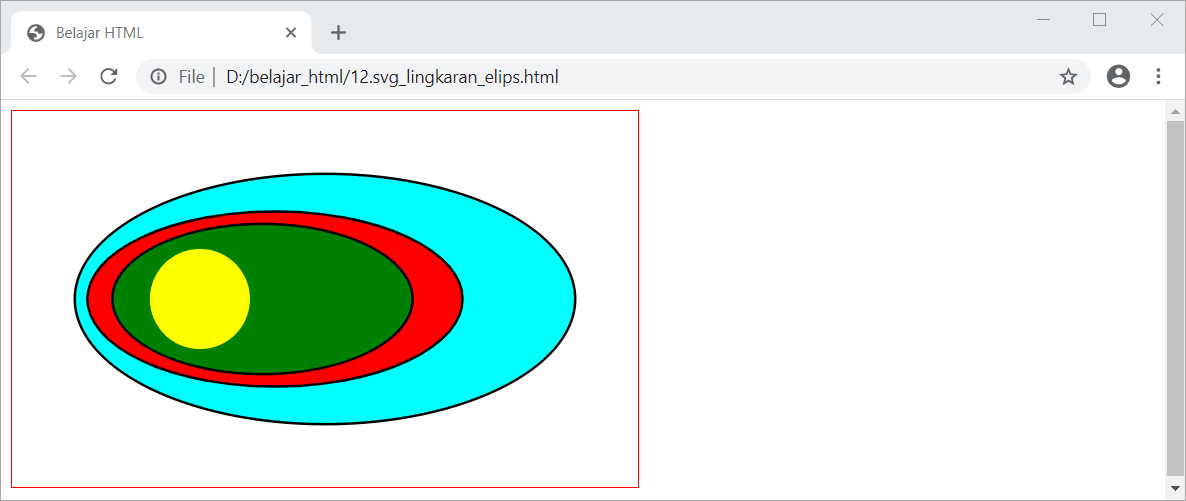Click the scrollbar up arrow
Viewport: 1186px width, 501px height.
[x=1175, y=112]
